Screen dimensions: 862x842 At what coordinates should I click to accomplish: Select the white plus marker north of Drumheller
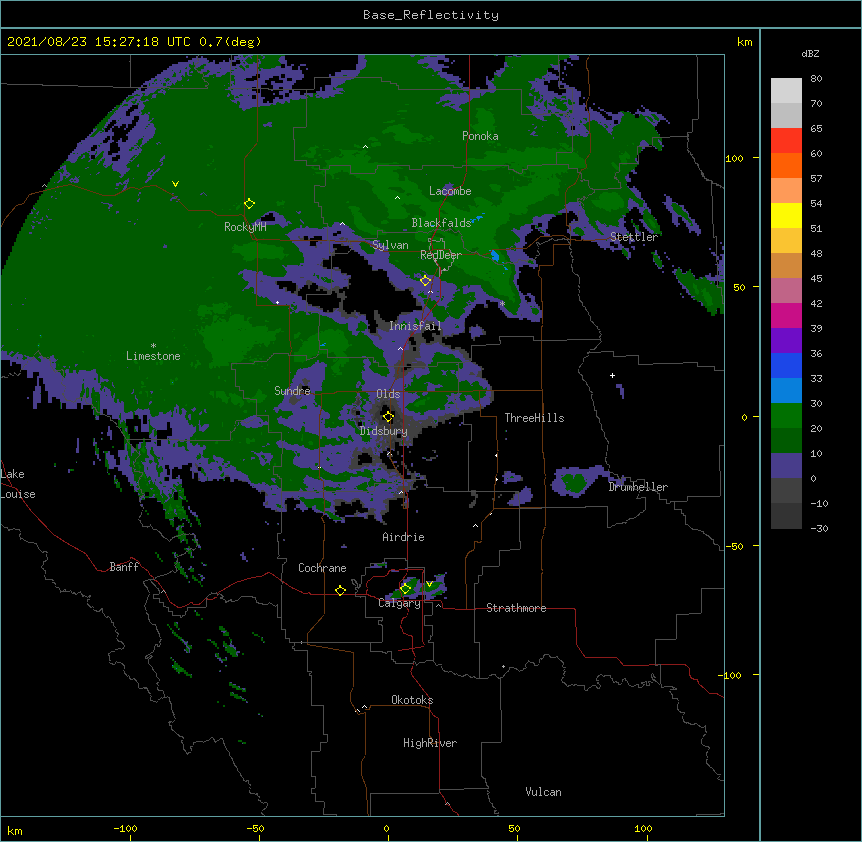click(612, 375)
